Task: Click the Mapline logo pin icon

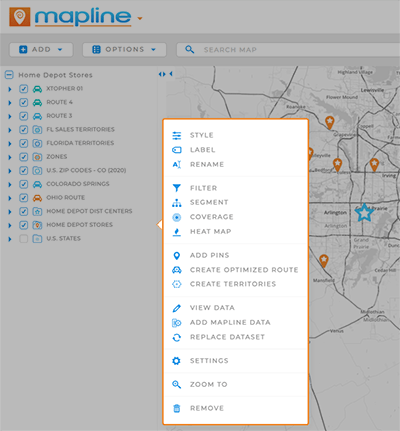Action: (20, 16)
